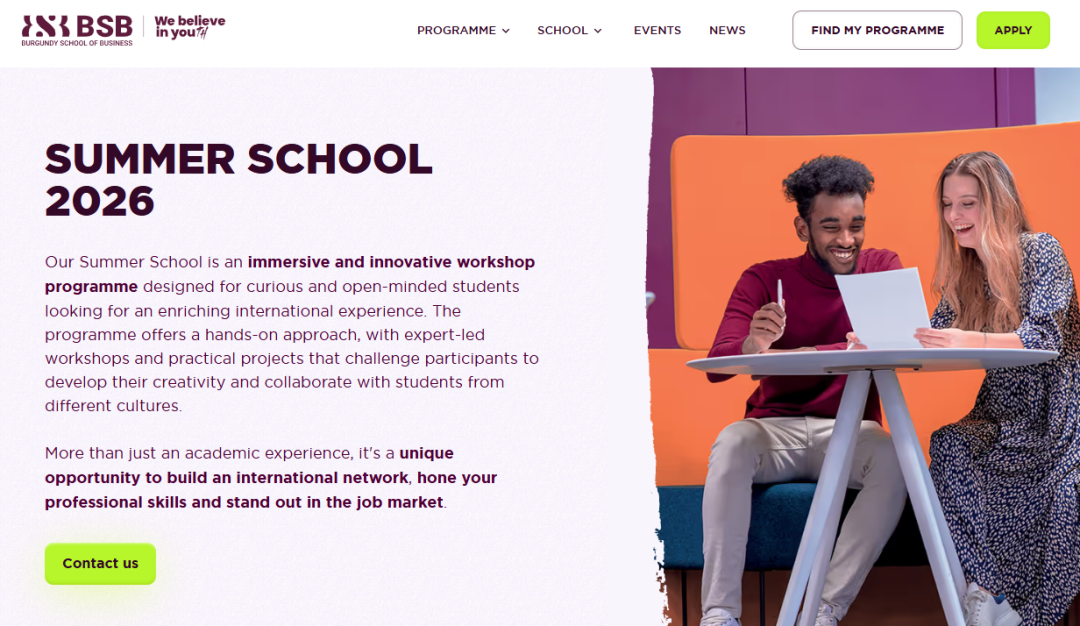
Task: Click the Contact us button
Action: (101, 563)
